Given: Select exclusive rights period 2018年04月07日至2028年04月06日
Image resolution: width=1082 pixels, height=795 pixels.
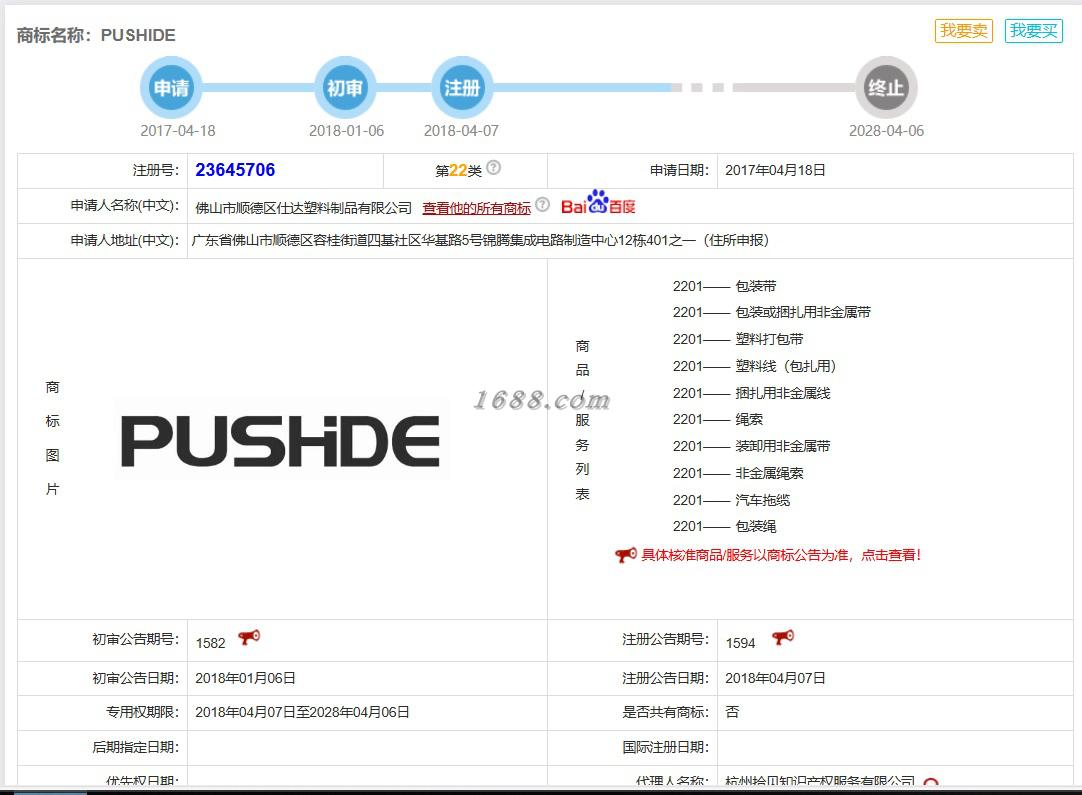Looking at the screenshot, I should (x=302, y=712).
